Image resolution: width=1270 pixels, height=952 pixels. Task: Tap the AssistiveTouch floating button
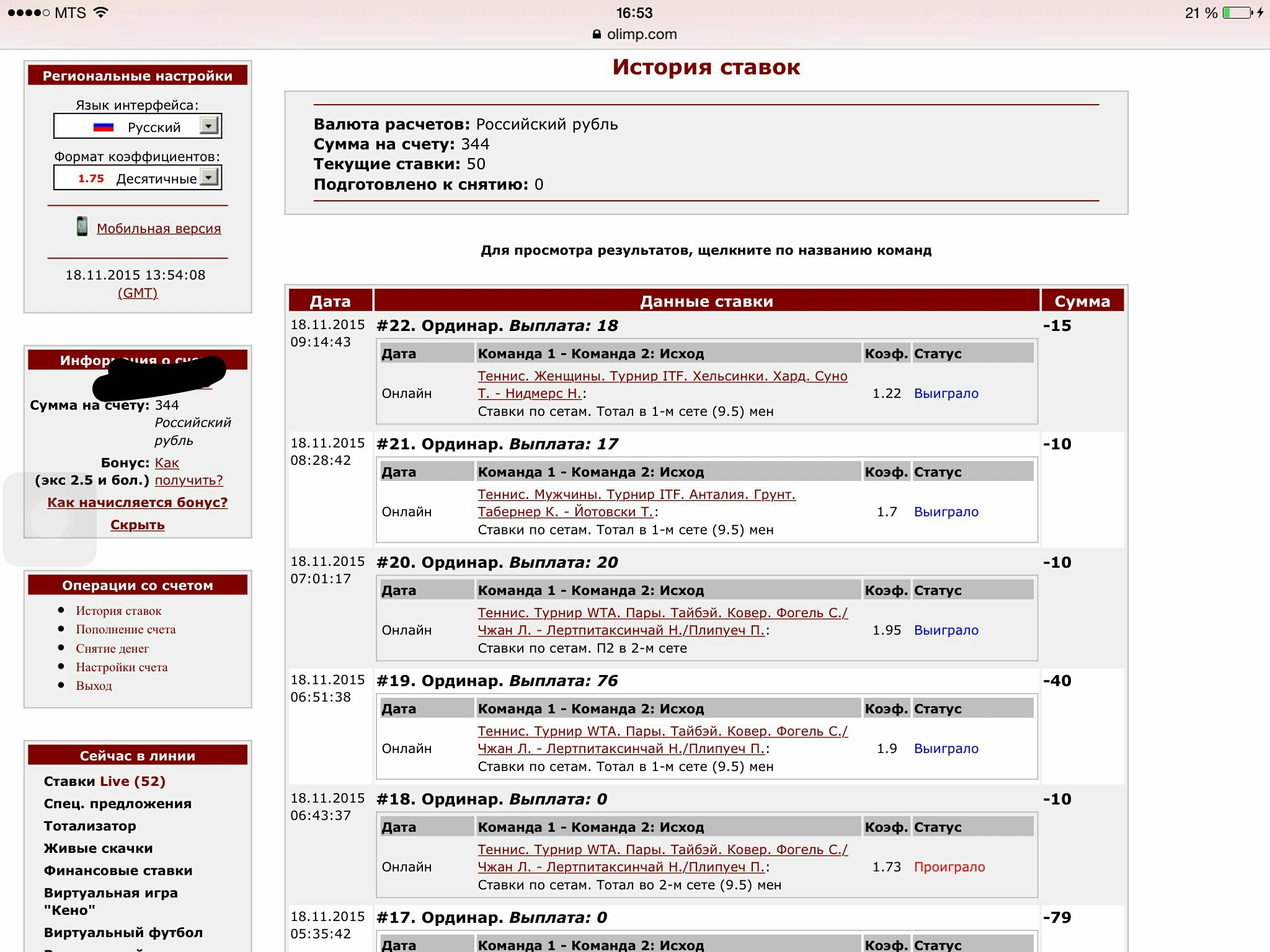click(x=50, y=519)
